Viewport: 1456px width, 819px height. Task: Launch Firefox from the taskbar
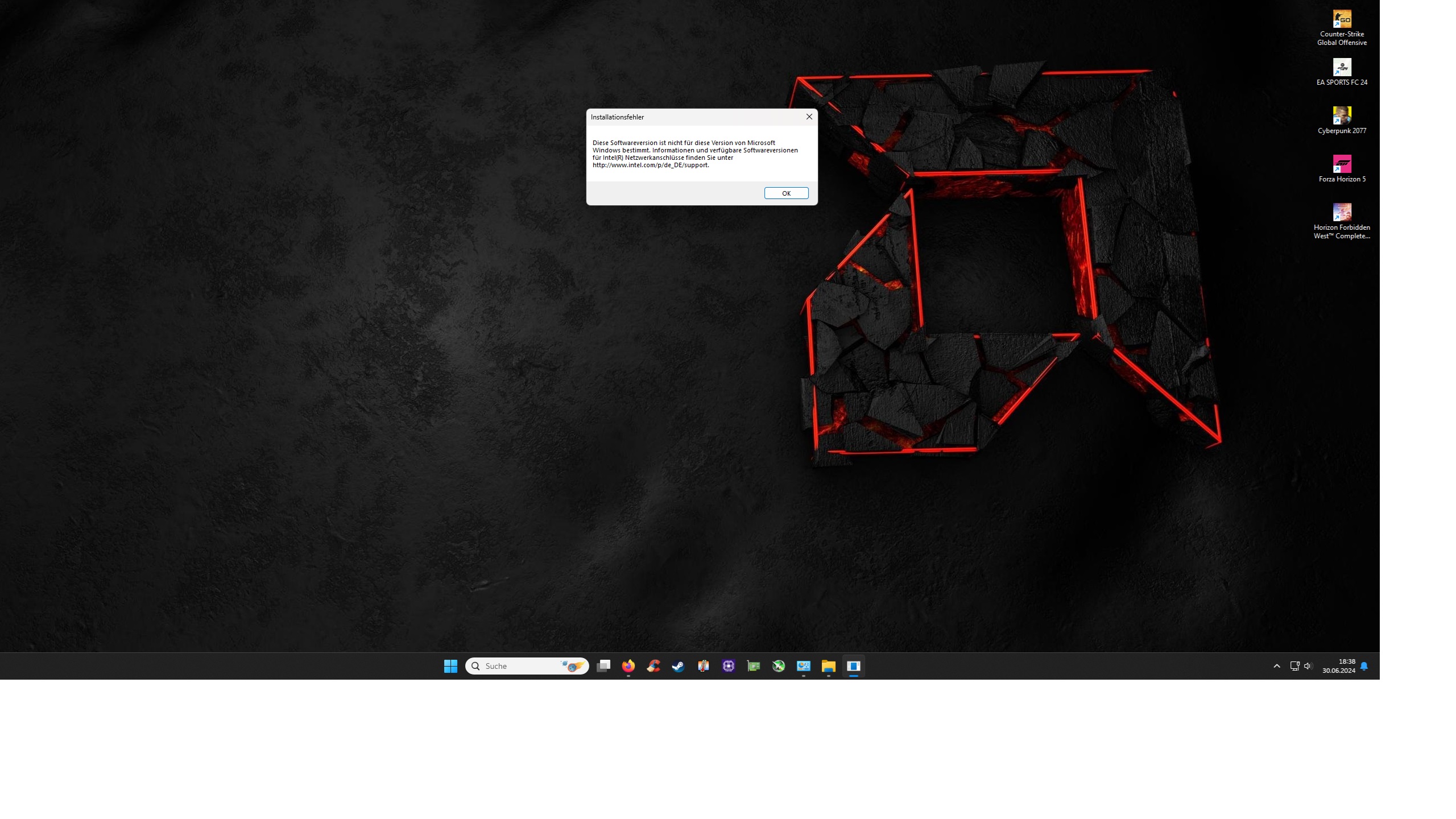click(x=628, y=666)
